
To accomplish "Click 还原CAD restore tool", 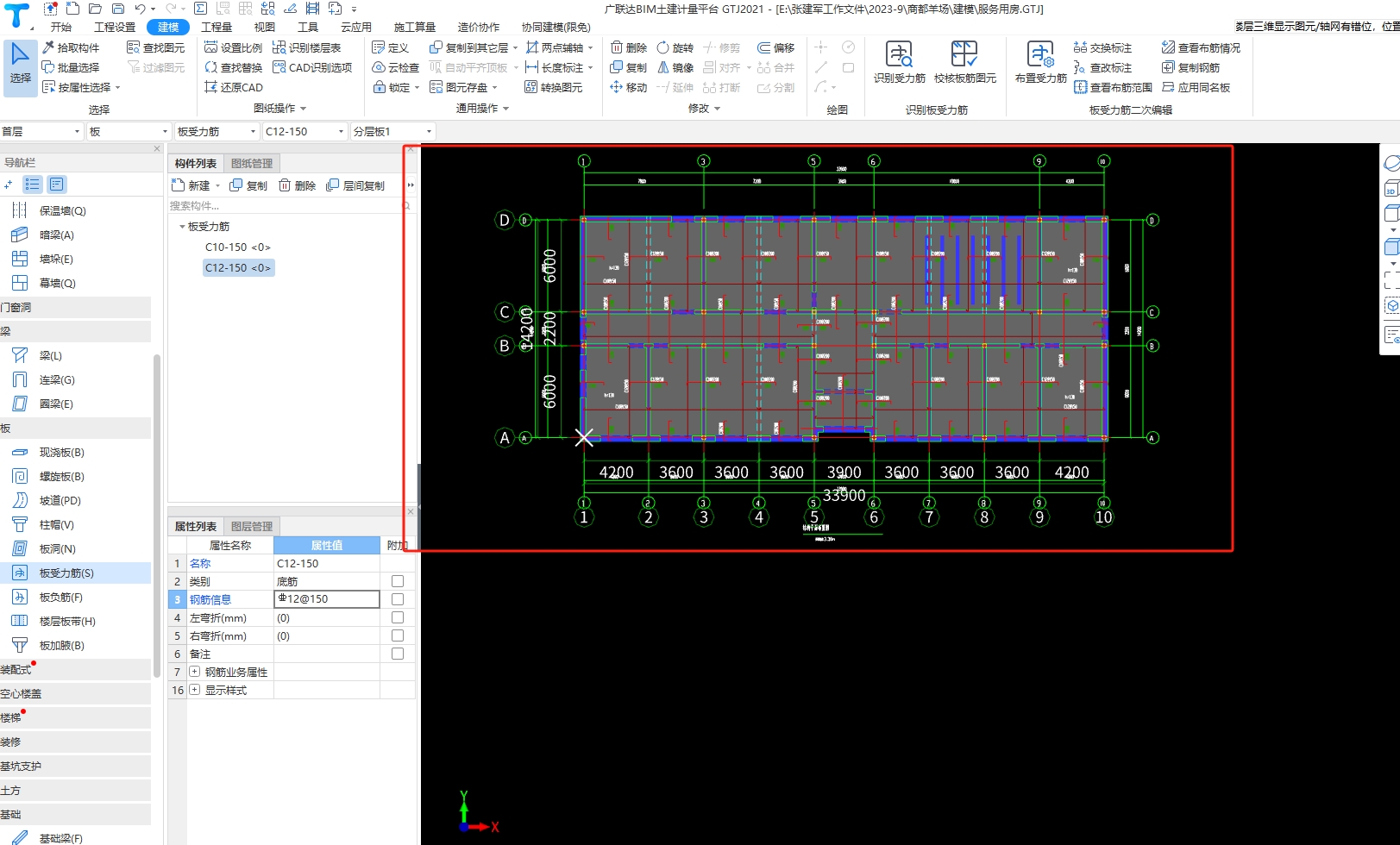I will [x=234, y=87].
